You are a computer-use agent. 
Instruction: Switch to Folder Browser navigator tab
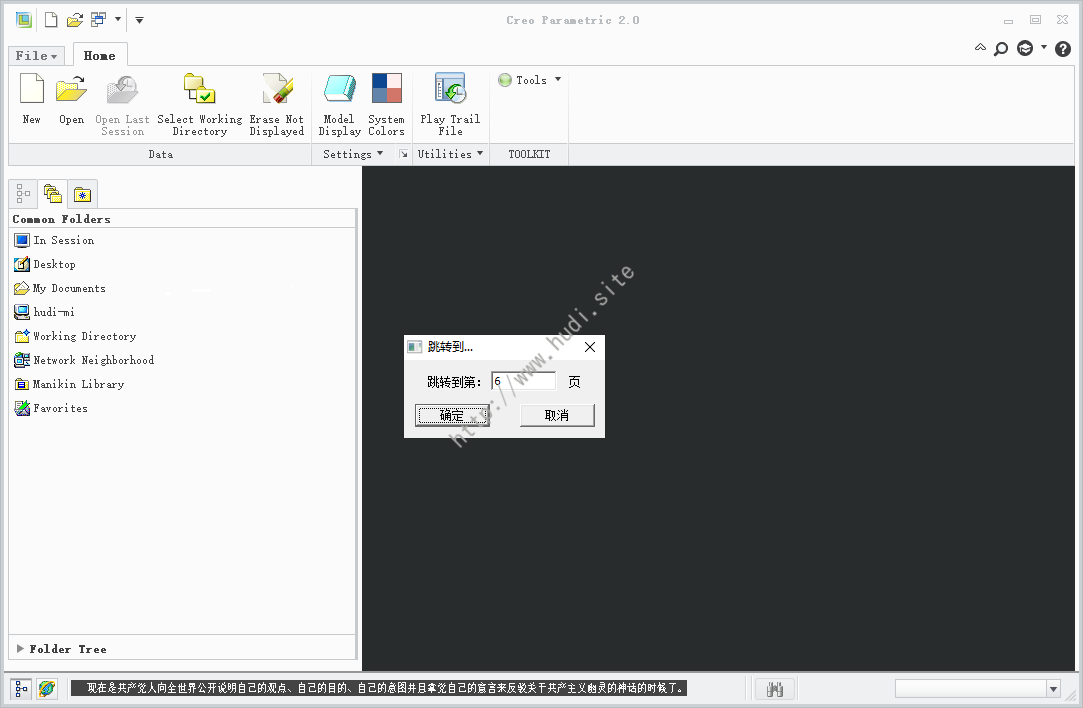[52, 194]
